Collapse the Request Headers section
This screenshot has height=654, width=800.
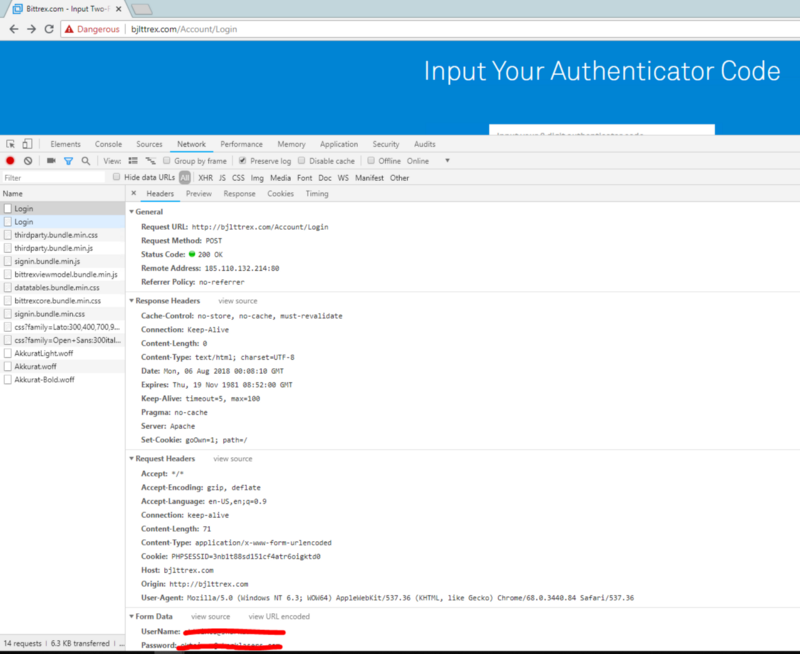132,459
